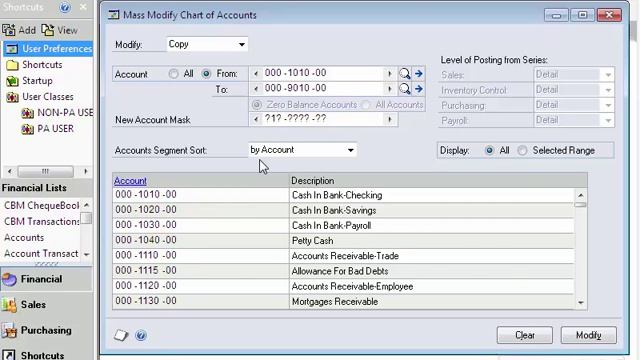Open Accounts Segment Sort dropdown
The image size is (640, 360).
(x=302, y=150)
